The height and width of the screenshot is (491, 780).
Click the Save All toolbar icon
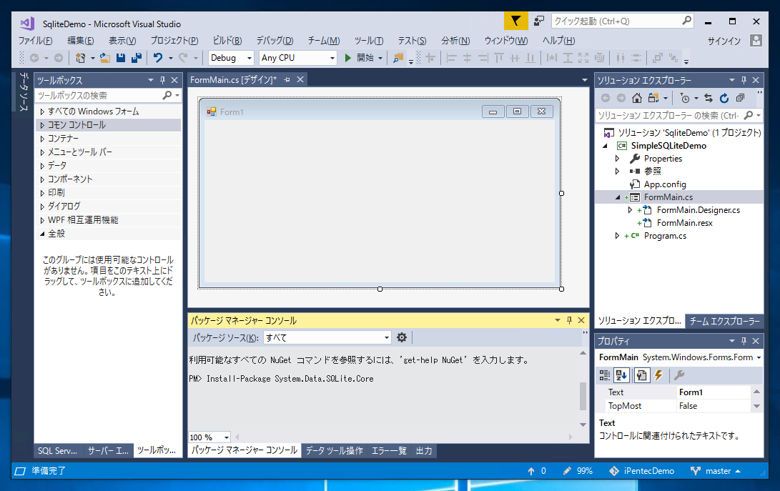(136, 58)
